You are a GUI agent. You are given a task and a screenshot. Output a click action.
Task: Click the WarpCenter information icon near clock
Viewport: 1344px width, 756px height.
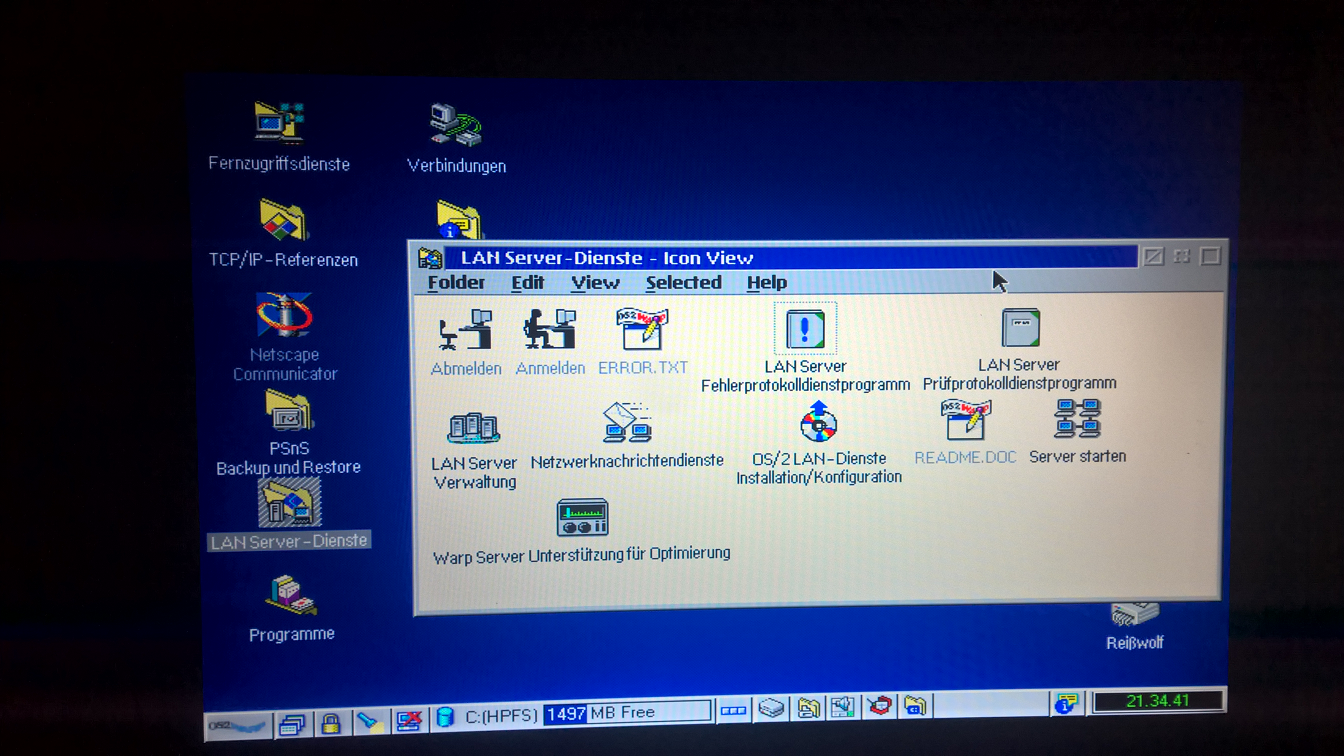(x=1067, y=703)
